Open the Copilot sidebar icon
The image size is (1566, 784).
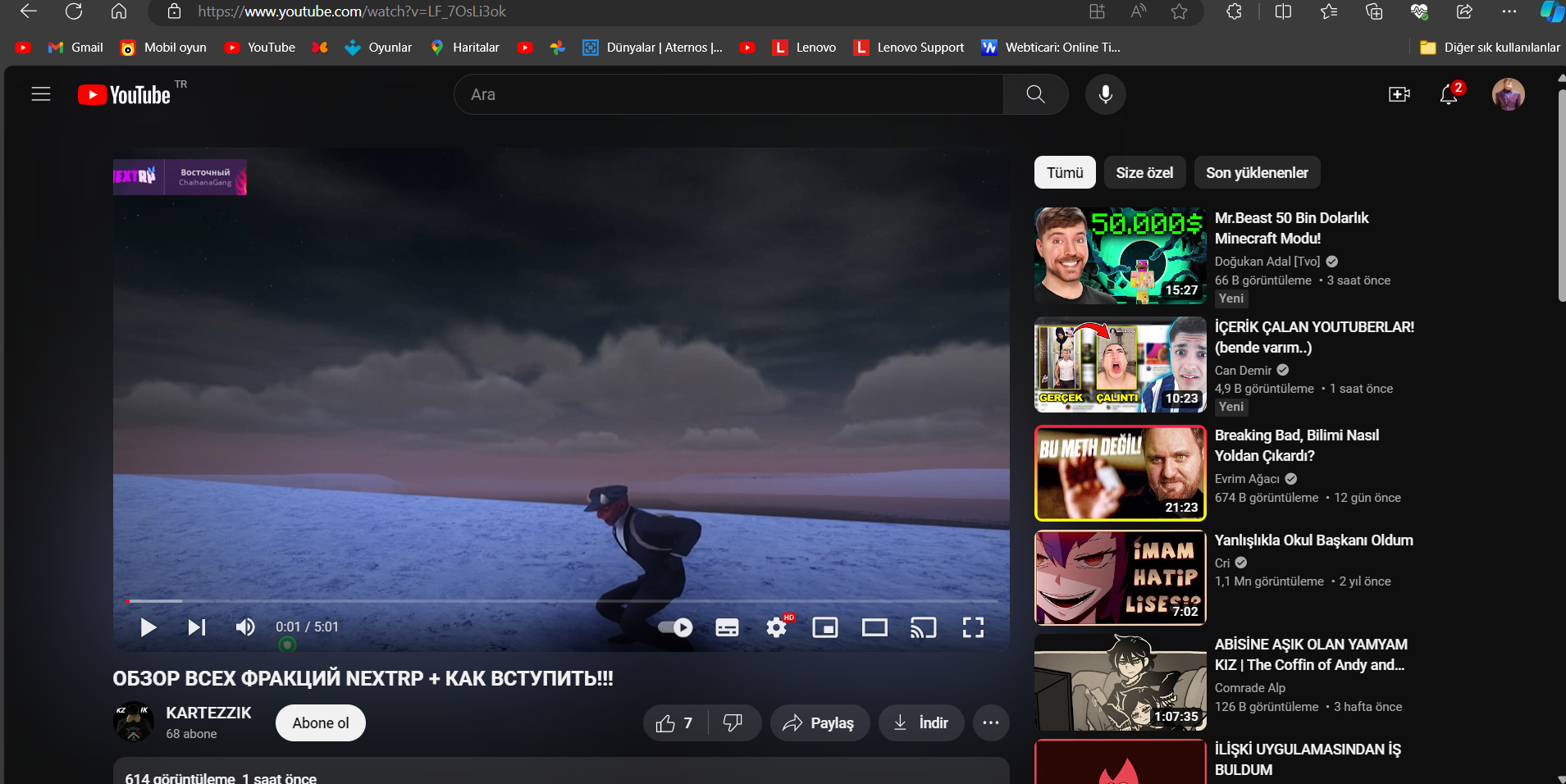1551,11
